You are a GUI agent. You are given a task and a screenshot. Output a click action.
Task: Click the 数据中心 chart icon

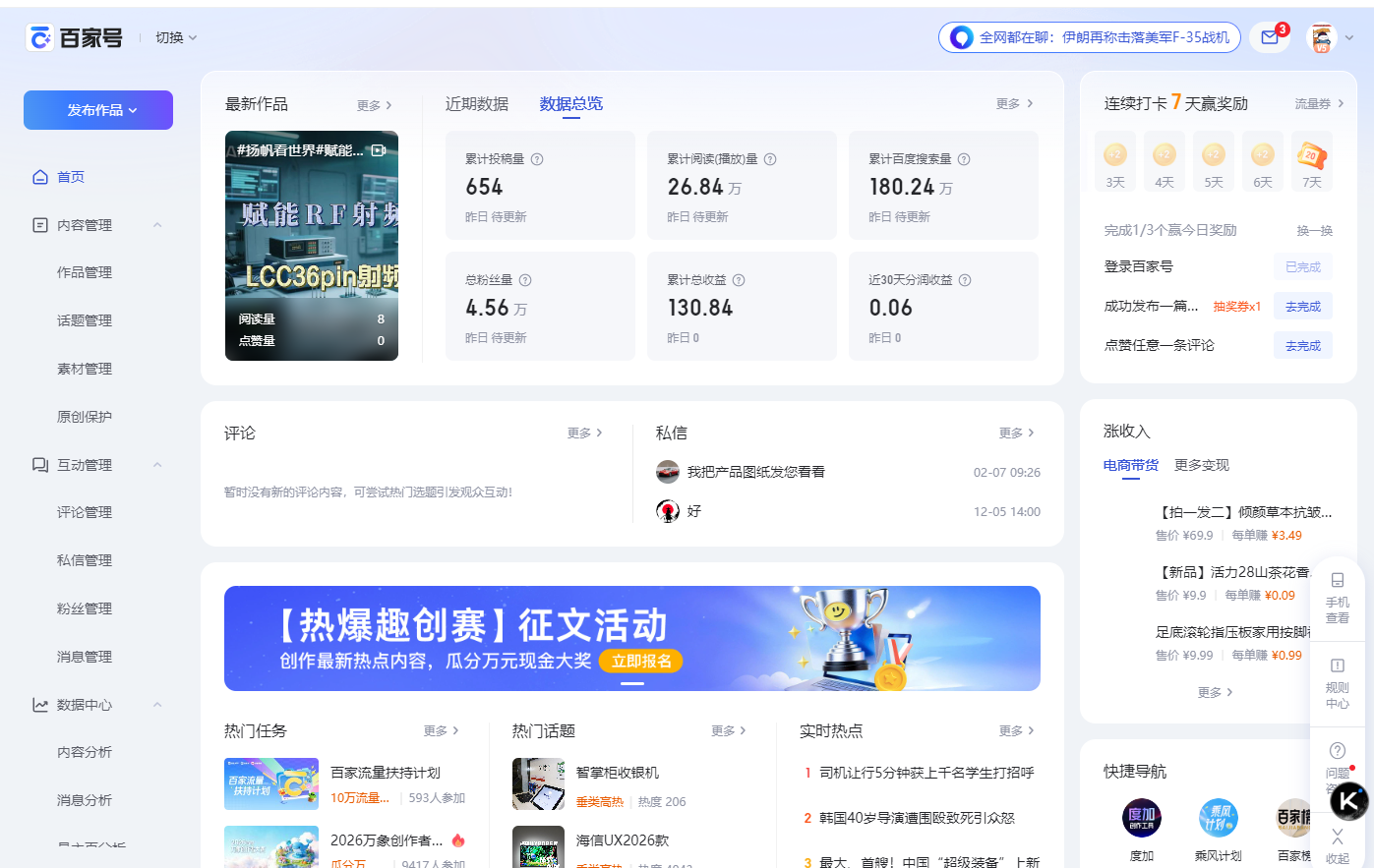click(x=40, y=705)
